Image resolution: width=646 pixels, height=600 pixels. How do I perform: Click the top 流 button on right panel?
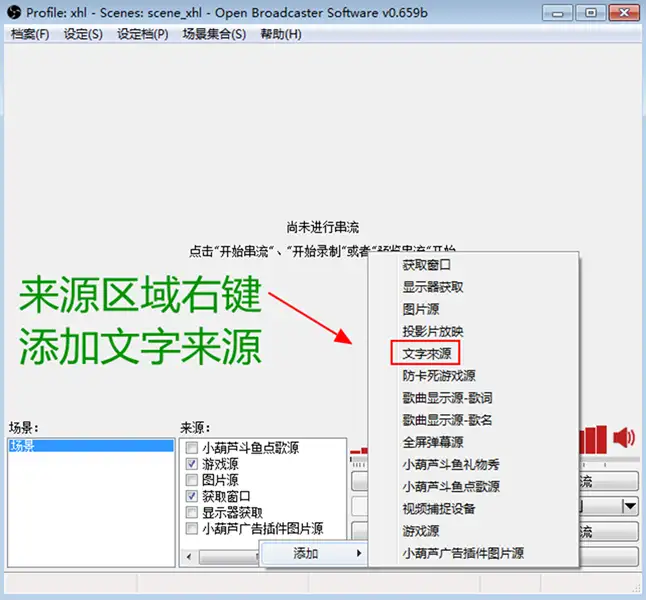pyautogui.click(x=609, y=481)
